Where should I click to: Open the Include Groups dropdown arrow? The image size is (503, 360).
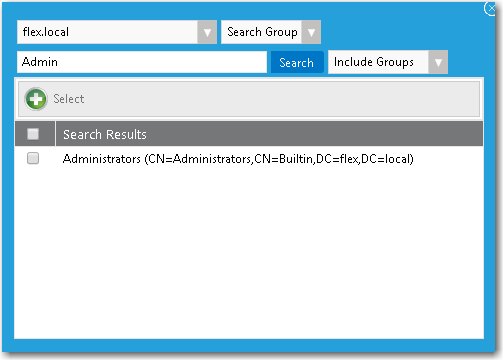pos(438,62)
